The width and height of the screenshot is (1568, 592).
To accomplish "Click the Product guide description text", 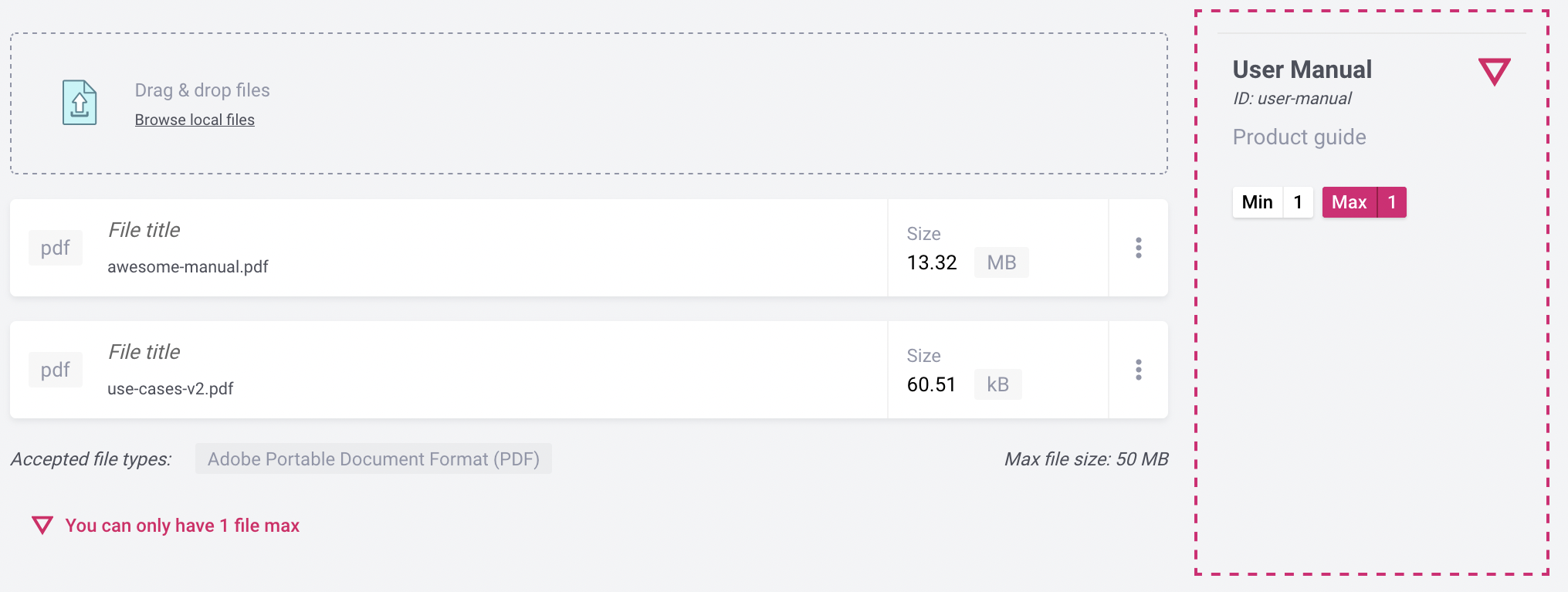I will tap(1299, 137).
